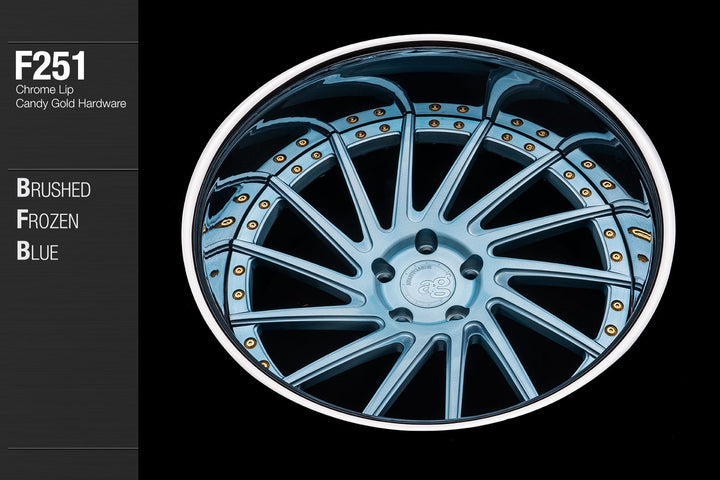Select the word Brushed in the sidebar
The height and width of the screenshot is (480, 720).
53,190
